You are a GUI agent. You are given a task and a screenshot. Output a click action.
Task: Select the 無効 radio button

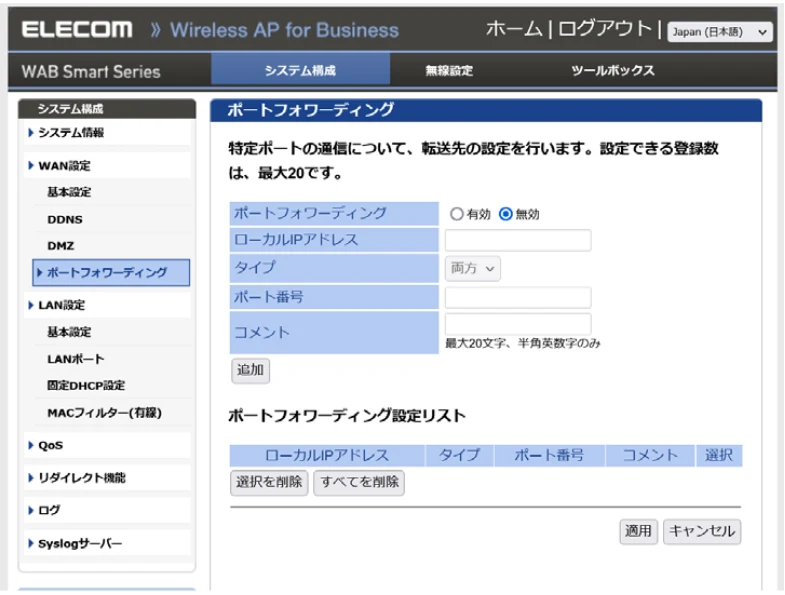(x=506, y=214)
